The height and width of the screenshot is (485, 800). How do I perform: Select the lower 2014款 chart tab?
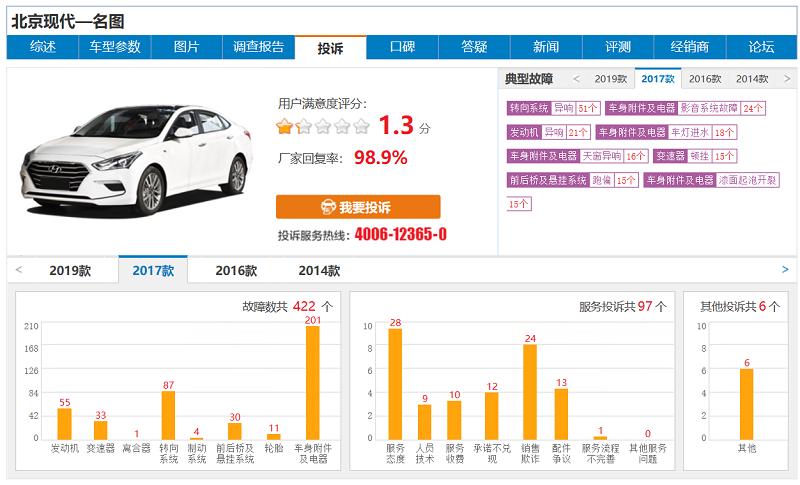[x=319, y=270]
